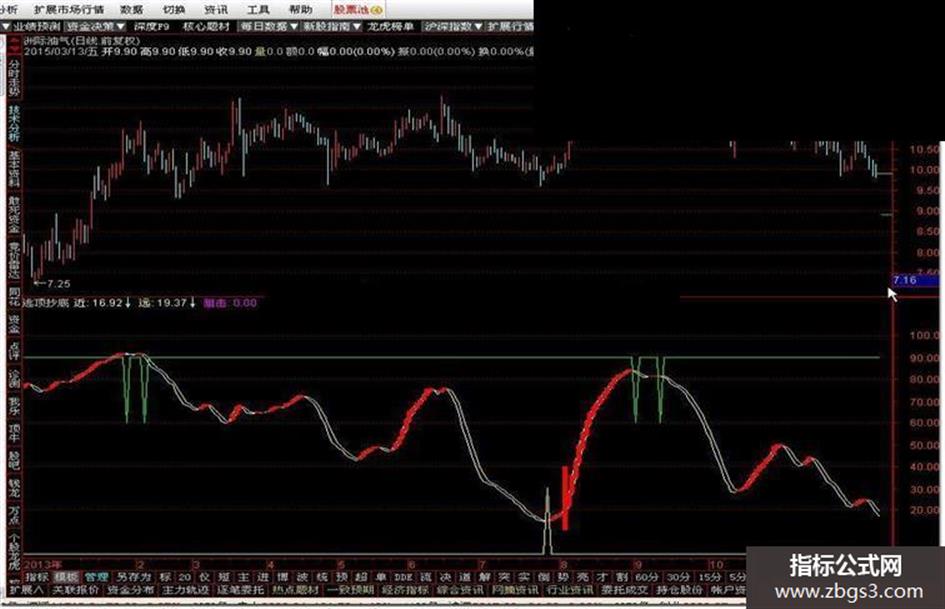945x609 pixels.
Task: Open the 持仓股份 bottom tab
Action: pos(679,590)
